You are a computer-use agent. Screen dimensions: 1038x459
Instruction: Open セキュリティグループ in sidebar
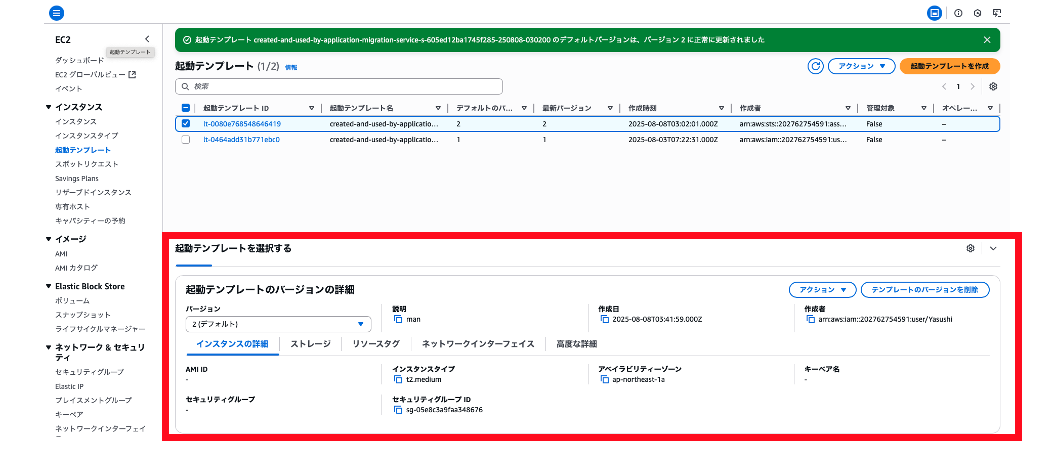(89, 372)
